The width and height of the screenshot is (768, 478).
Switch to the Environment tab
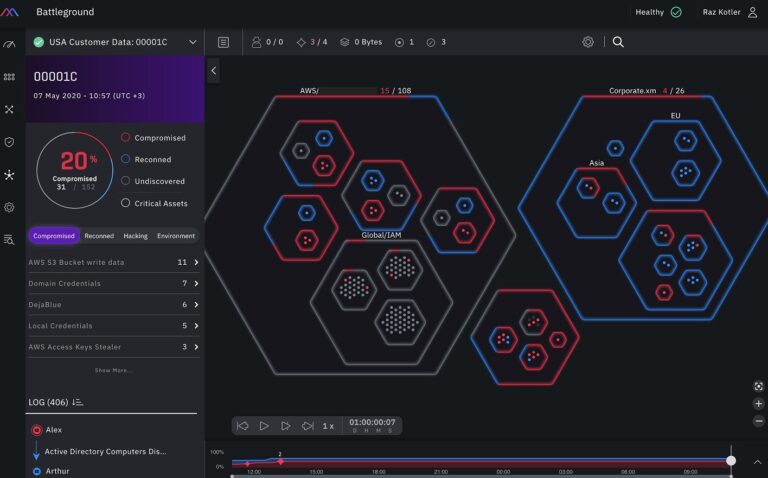[176, 236]
